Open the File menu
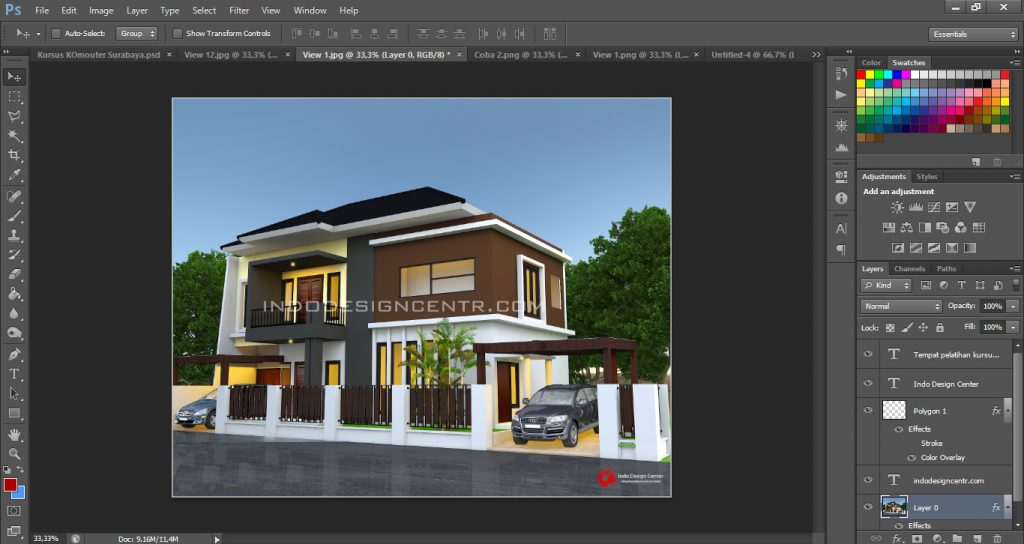 point(42,10)
